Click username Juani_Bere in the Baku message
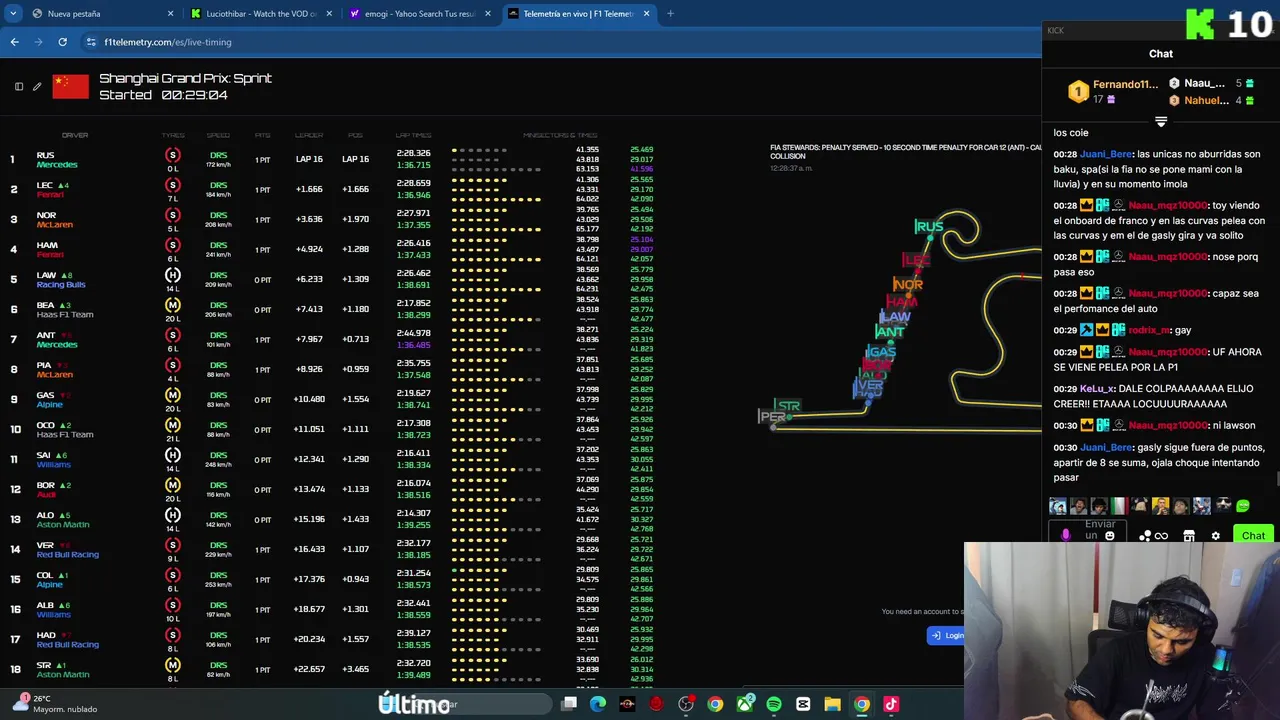The height and width of the screenshot is (720, 1280). [1106, 154]
